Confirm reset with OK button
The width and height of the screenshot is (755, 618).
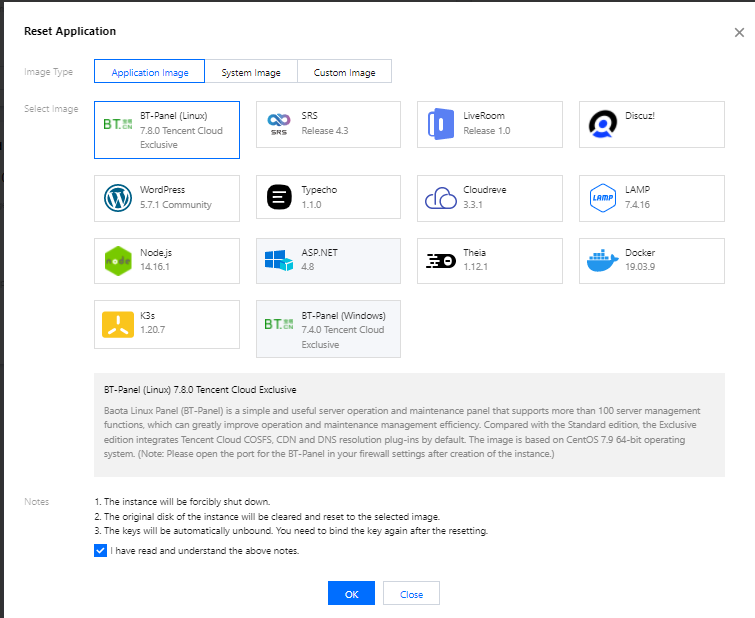pos(351,593)
